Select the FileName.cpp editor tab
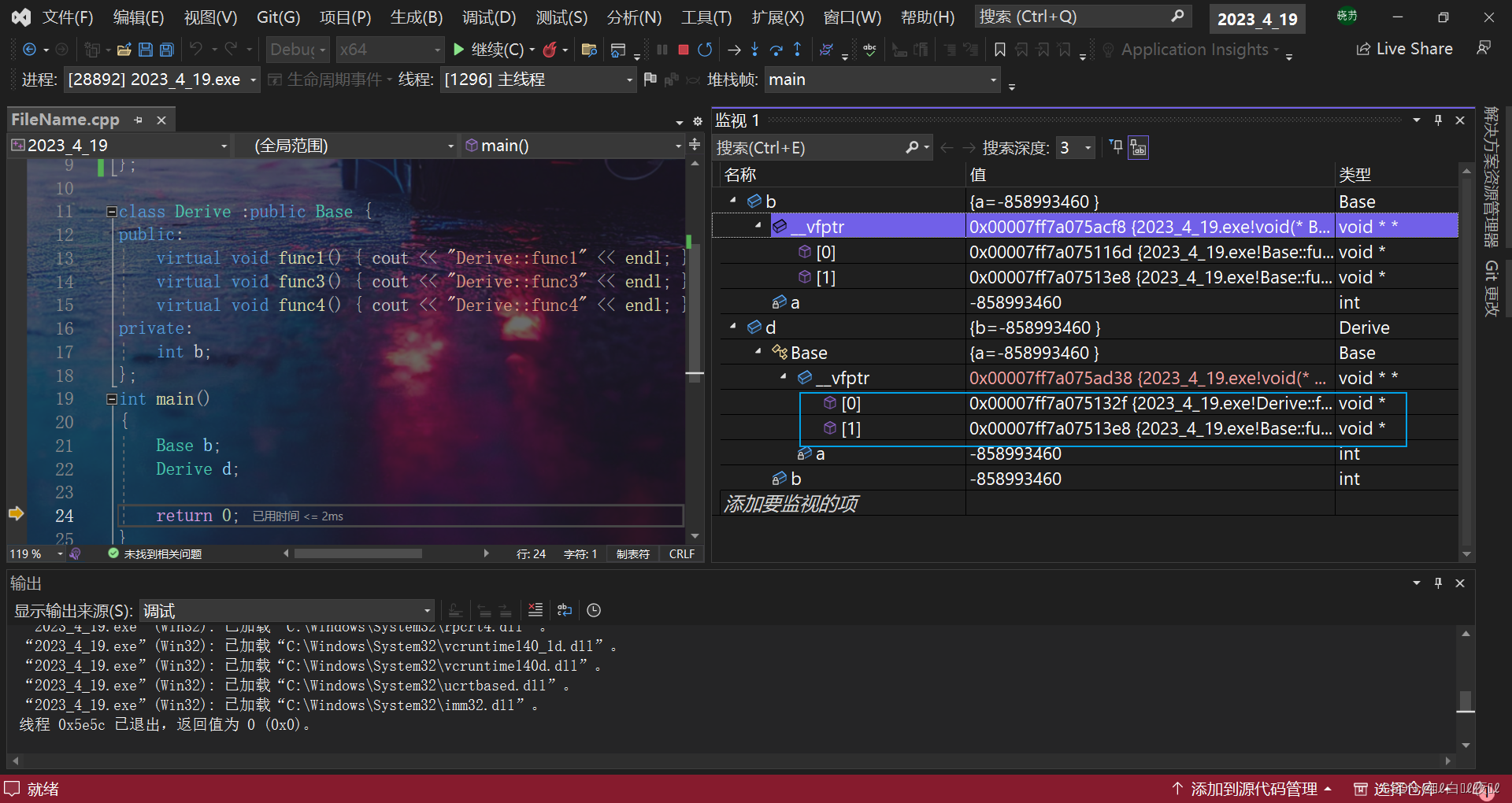This screenshot has height=803, width=1512. pyautogui.click(x=65, y=120)
